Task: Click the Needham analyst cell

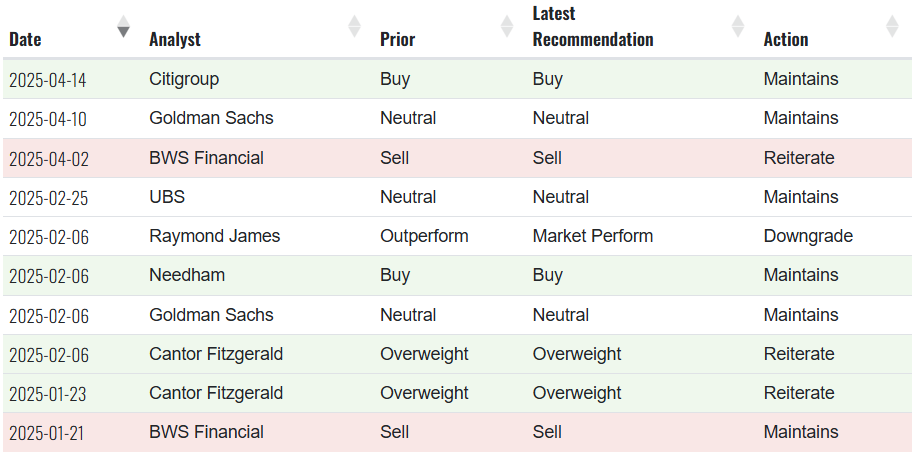Action: [187, 275]
